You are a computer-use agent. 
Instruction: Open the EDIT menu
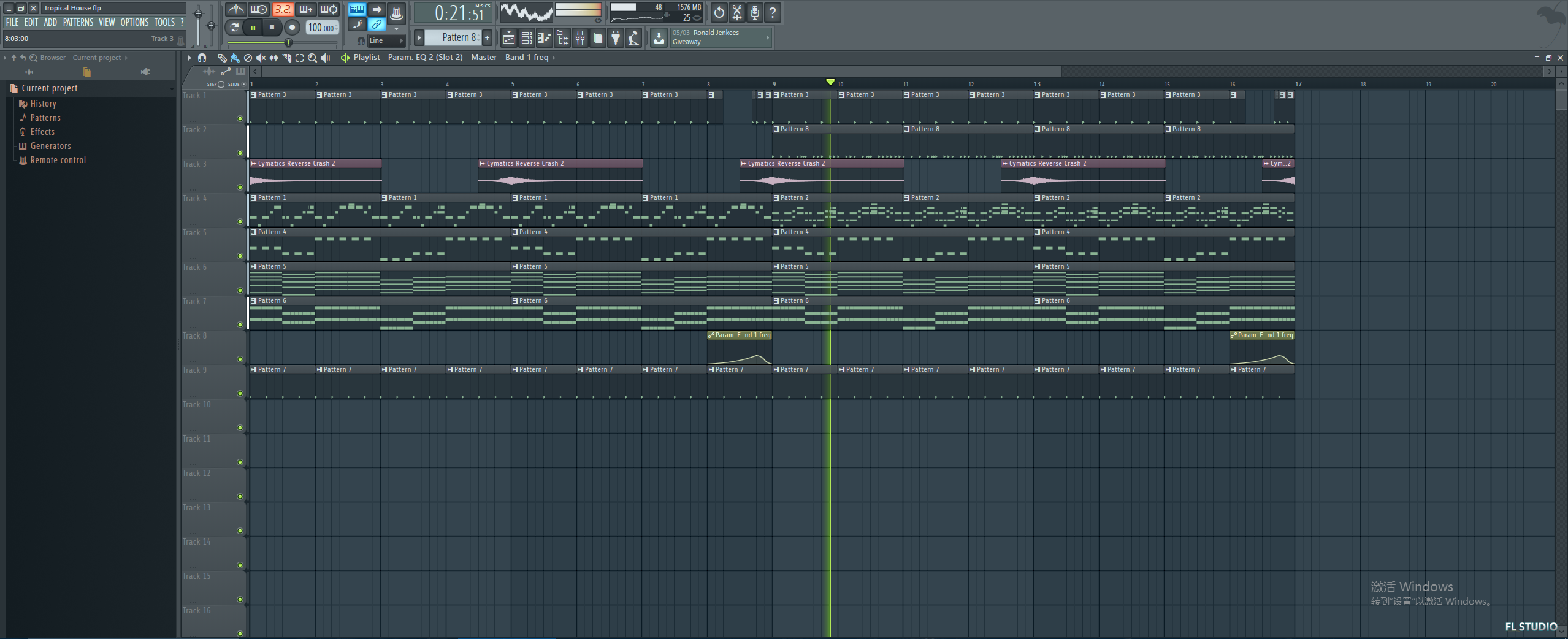click(x=31, y=22)
